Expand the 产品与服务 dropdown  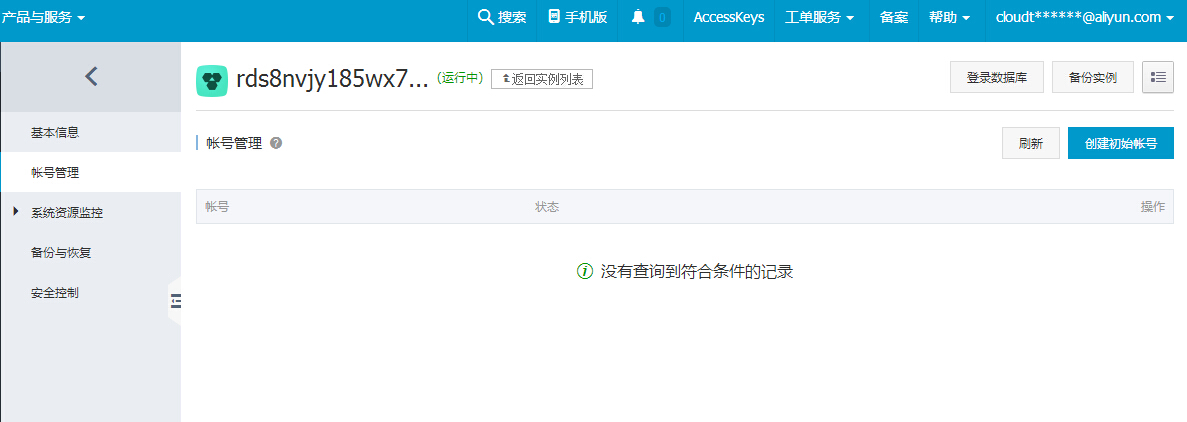click(x=44, y=17)
